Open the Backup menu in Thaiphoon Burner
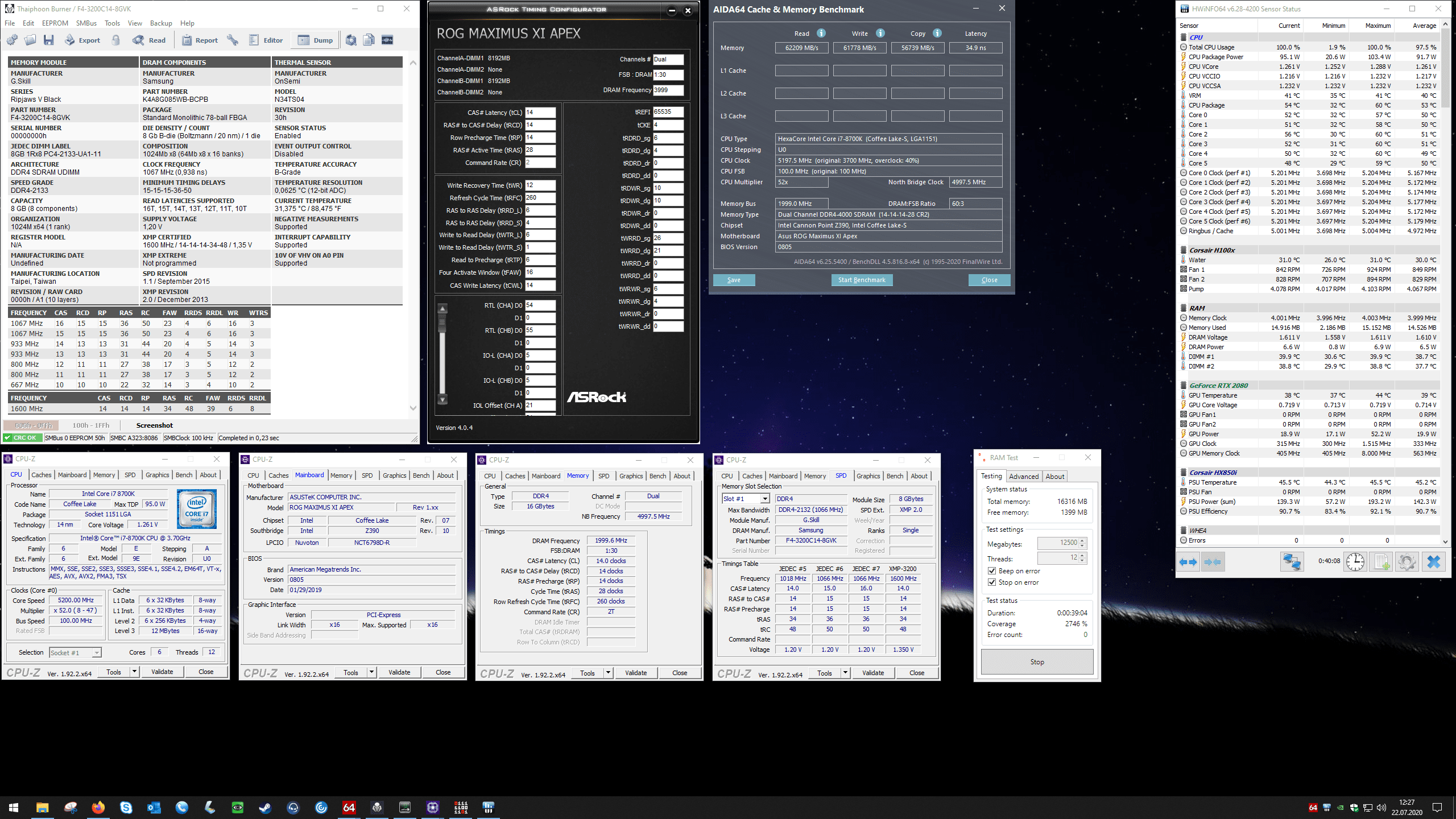Viewport: 1456px width, 819px height. pos(161,23)
